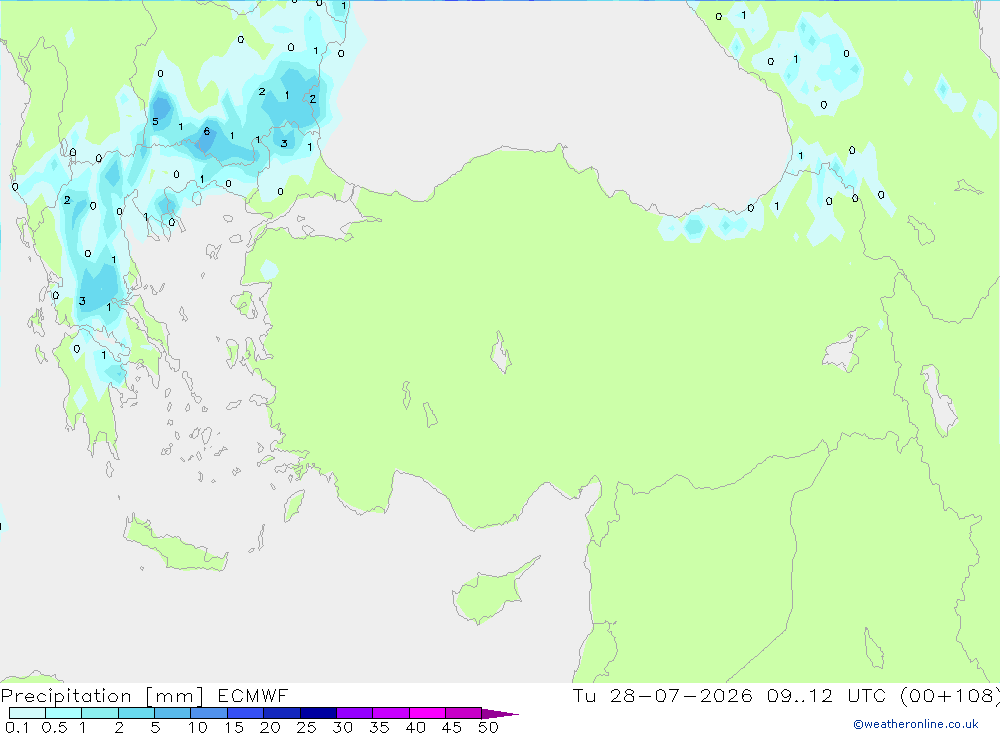Click the "40" legend scale label
Viewport: 1000px width, 733px height.
coord(416,727)
